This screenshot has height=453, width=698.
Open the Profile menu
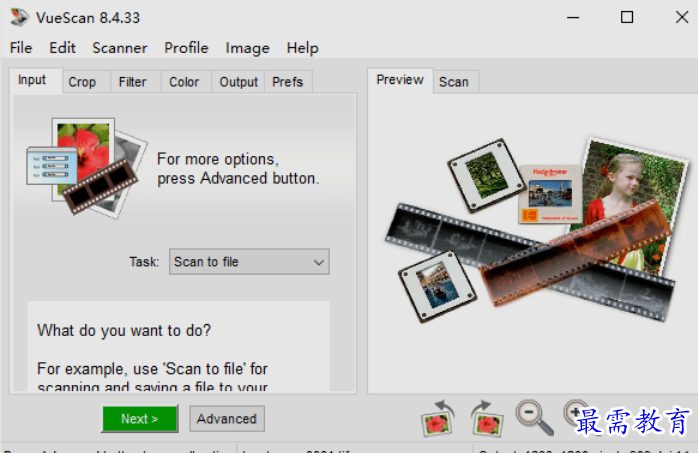pyautogui.click(x=186, y=48)
